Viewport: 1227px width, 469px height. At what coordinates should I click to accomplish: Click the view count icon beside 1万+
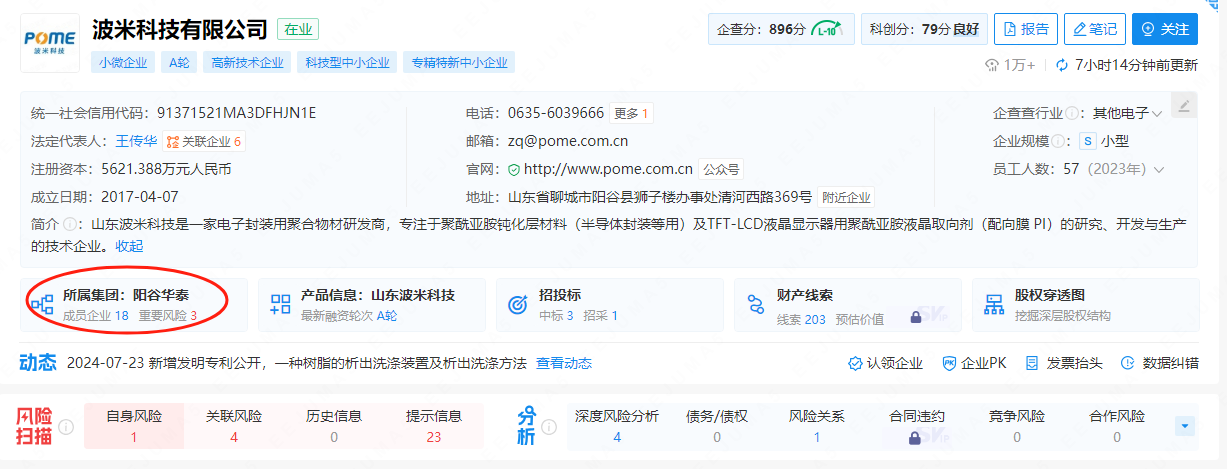993,65
